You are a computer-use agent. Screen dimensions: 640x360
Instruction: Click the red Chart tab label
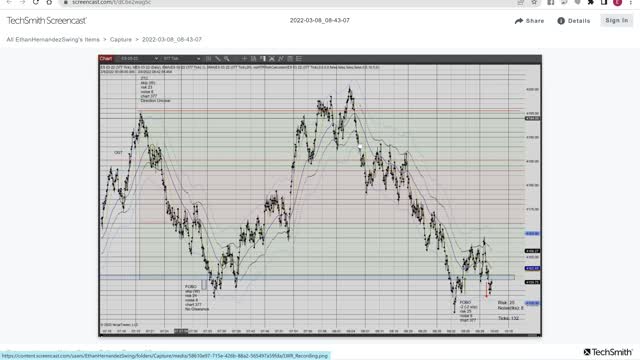click(x=106, y=59)
